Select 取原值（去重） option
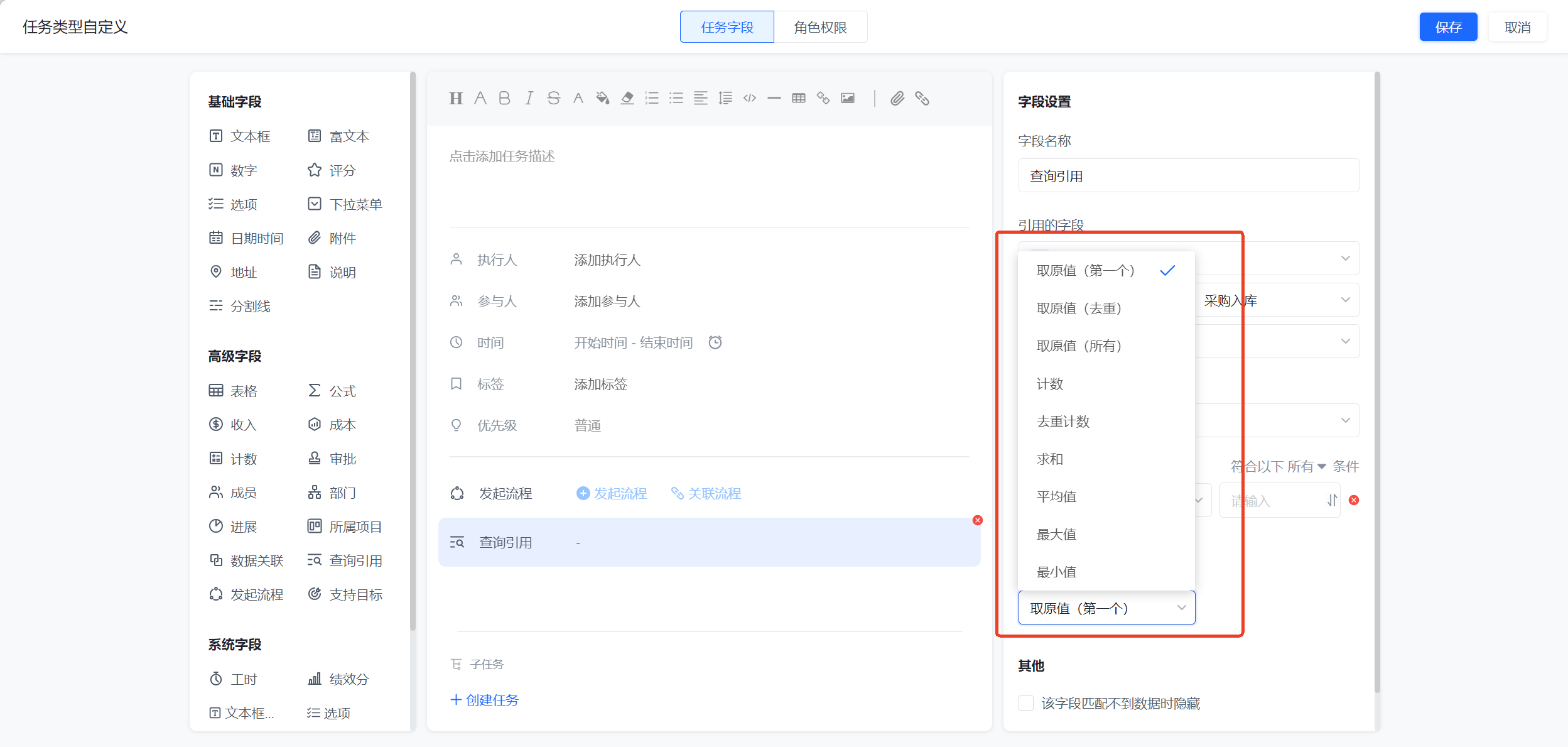 1106,308
